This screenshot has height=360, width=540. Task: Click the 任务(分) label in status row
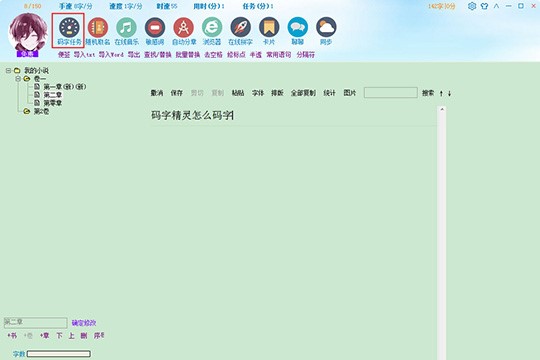click(258, 6)
